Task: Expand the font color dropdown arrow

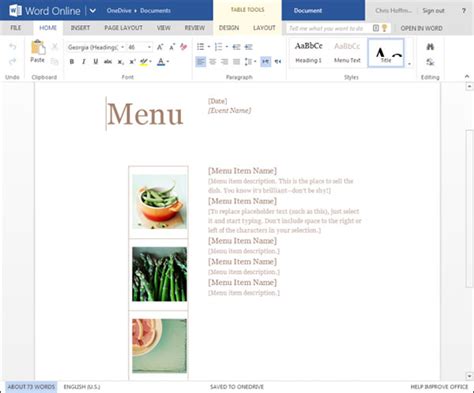Action: tap(168, 62)
